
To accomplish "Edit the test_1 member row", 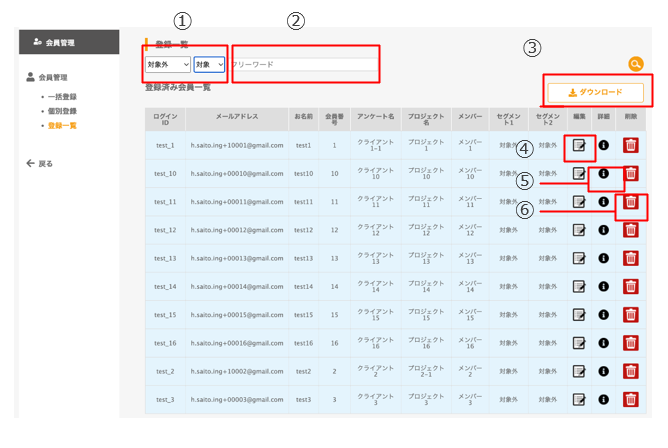I will pos(579,145).
